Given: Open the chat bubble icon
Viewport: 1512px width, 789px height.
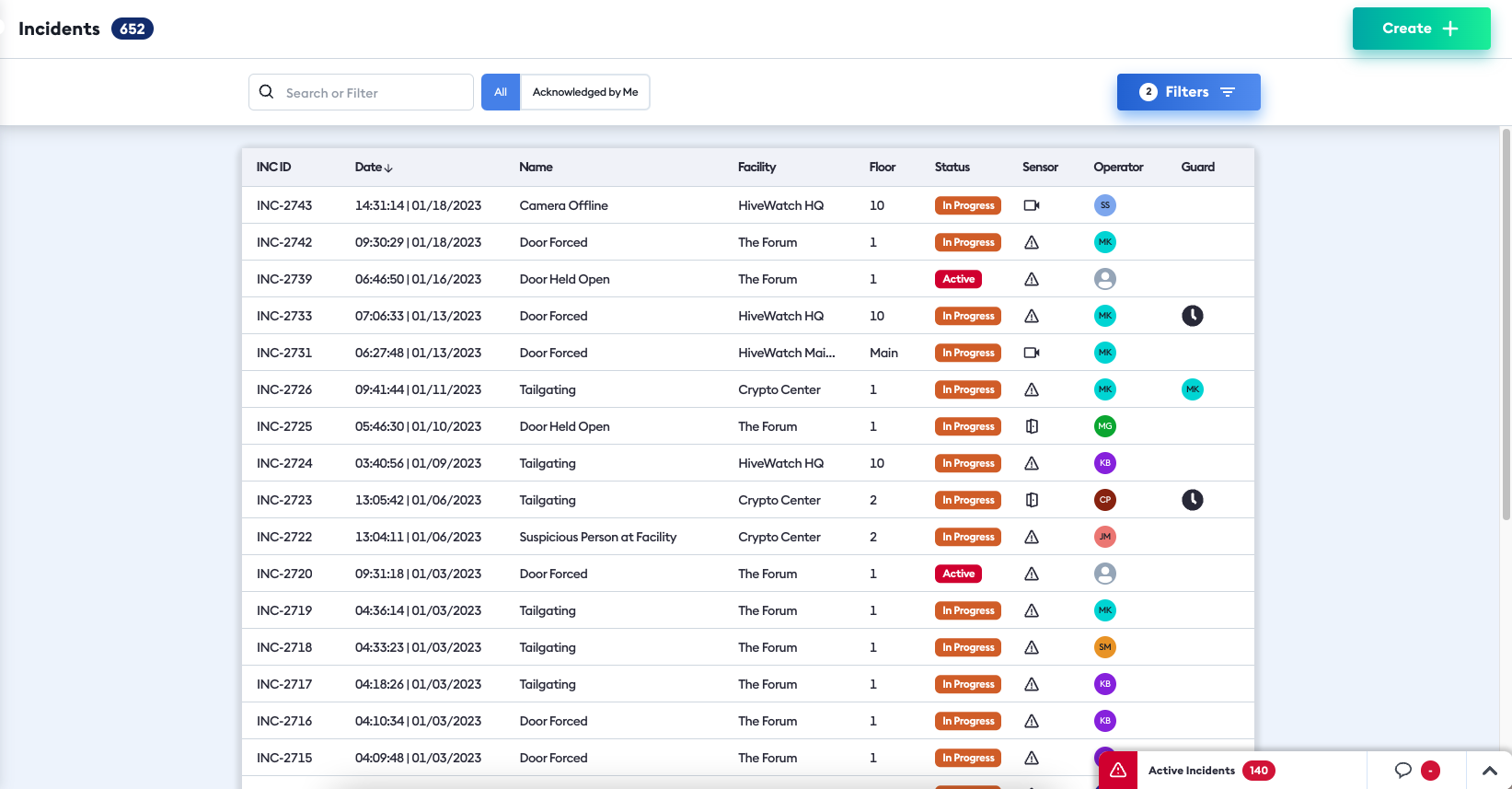Looking at the screenshot, I should tap(1402, 771).
